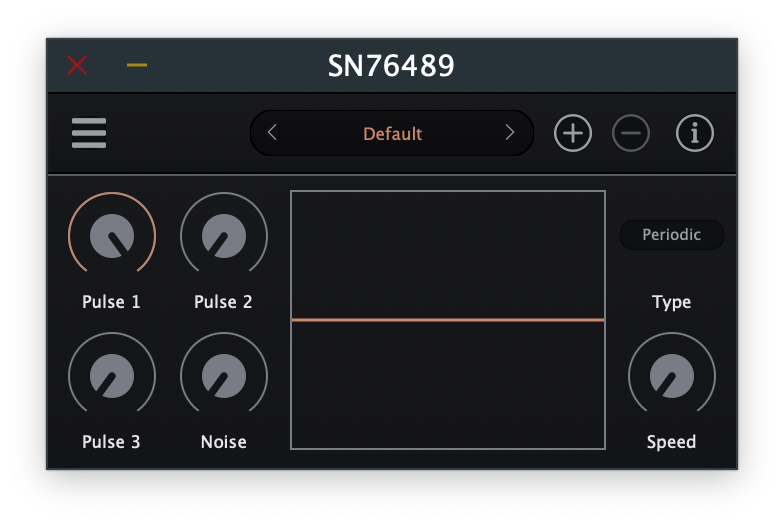Click the Pulse 3 knob
This screenshot has width=784, height=524.
(x=112, y=376)
